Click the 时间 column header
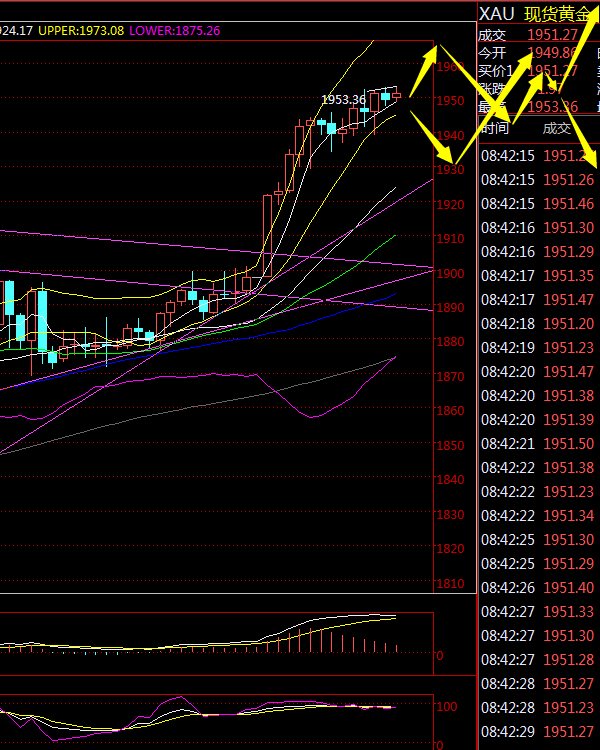This screenshot has width=600, height=750. pos(496,128)
